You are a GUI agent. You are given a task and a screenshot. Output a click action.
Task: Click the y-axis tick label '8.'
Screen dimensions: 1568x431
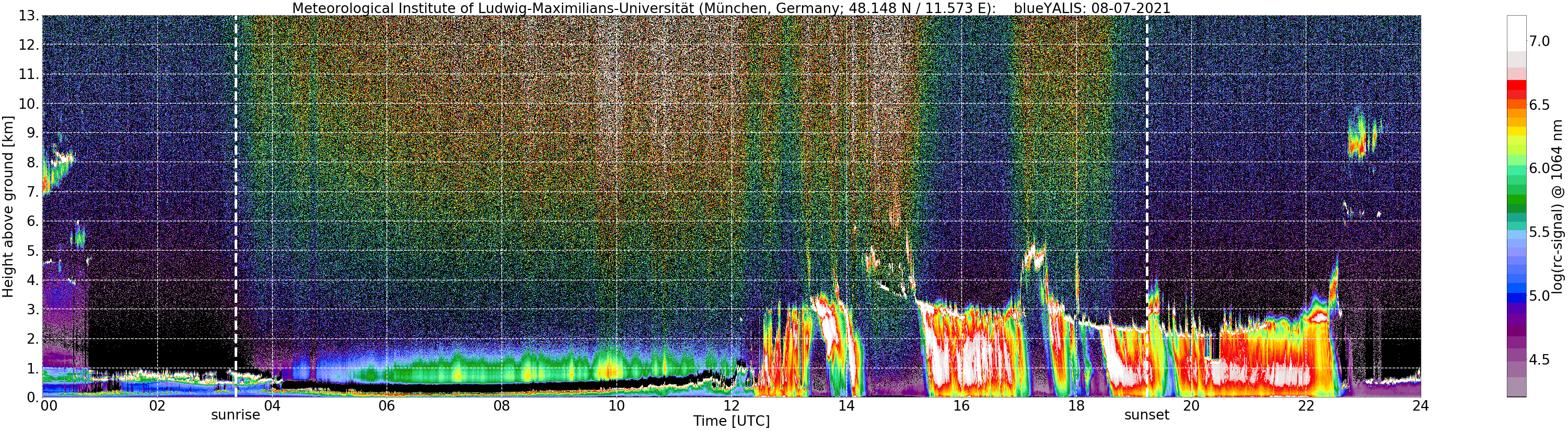click(32, 163)
